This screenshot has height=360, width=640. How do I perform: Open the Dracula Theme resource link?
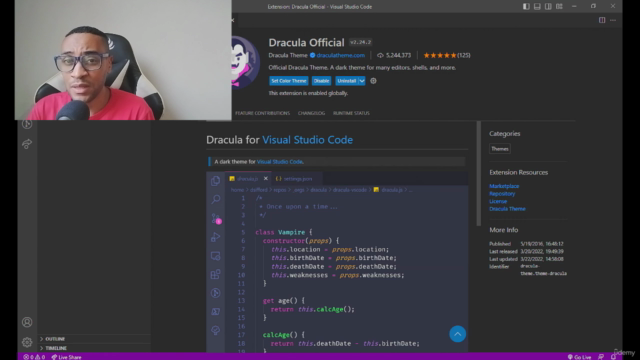click(507, 209)
